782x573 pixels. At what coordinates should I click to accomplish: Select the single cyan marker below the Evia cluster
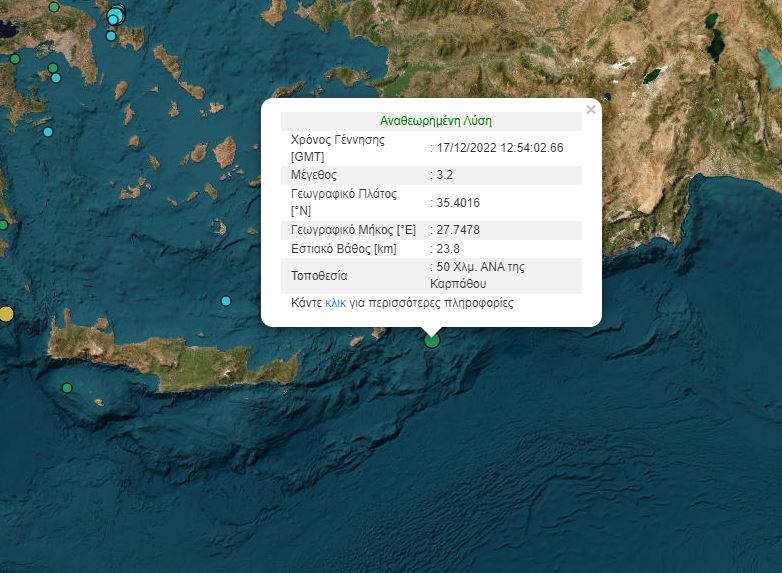[x=111, y=36]
